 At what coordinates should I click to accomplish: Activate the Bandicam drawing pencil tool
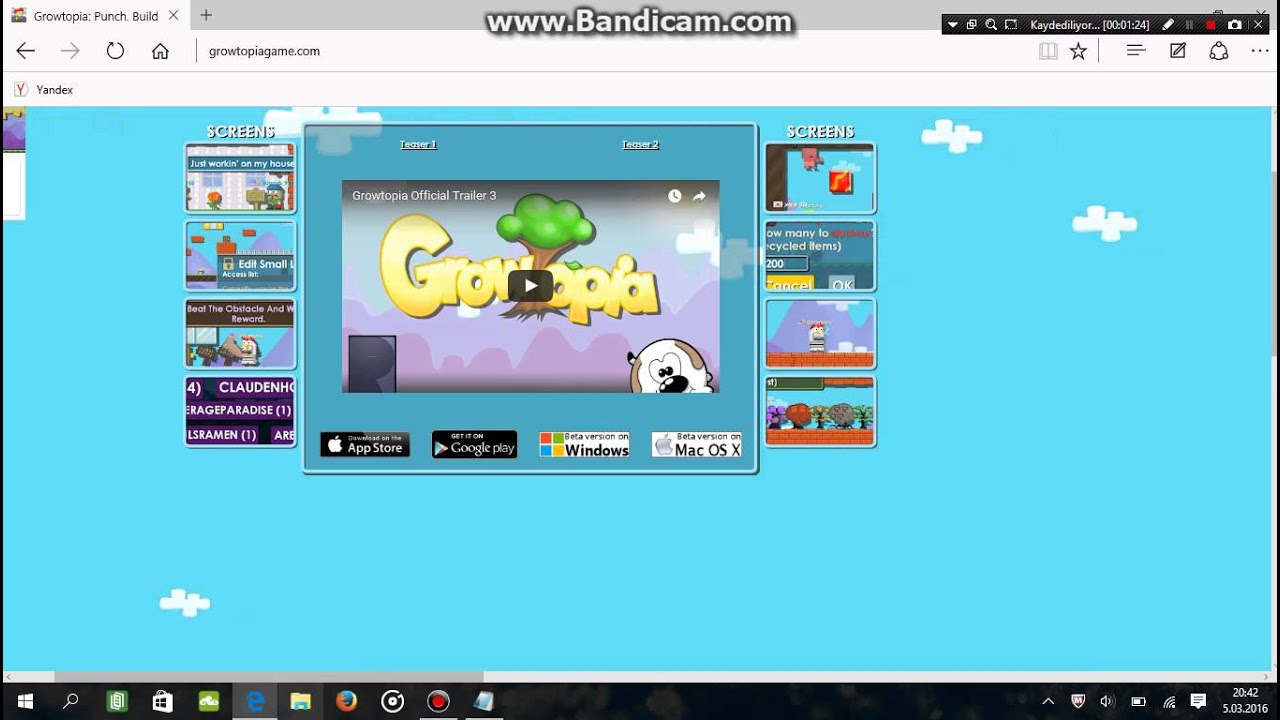point(1168,25)
